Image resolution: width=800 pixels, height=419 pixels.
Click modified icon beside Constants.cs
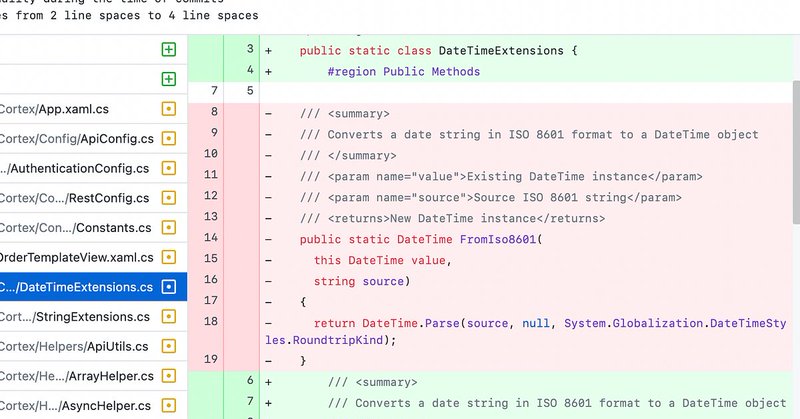[x=169, y=227]
